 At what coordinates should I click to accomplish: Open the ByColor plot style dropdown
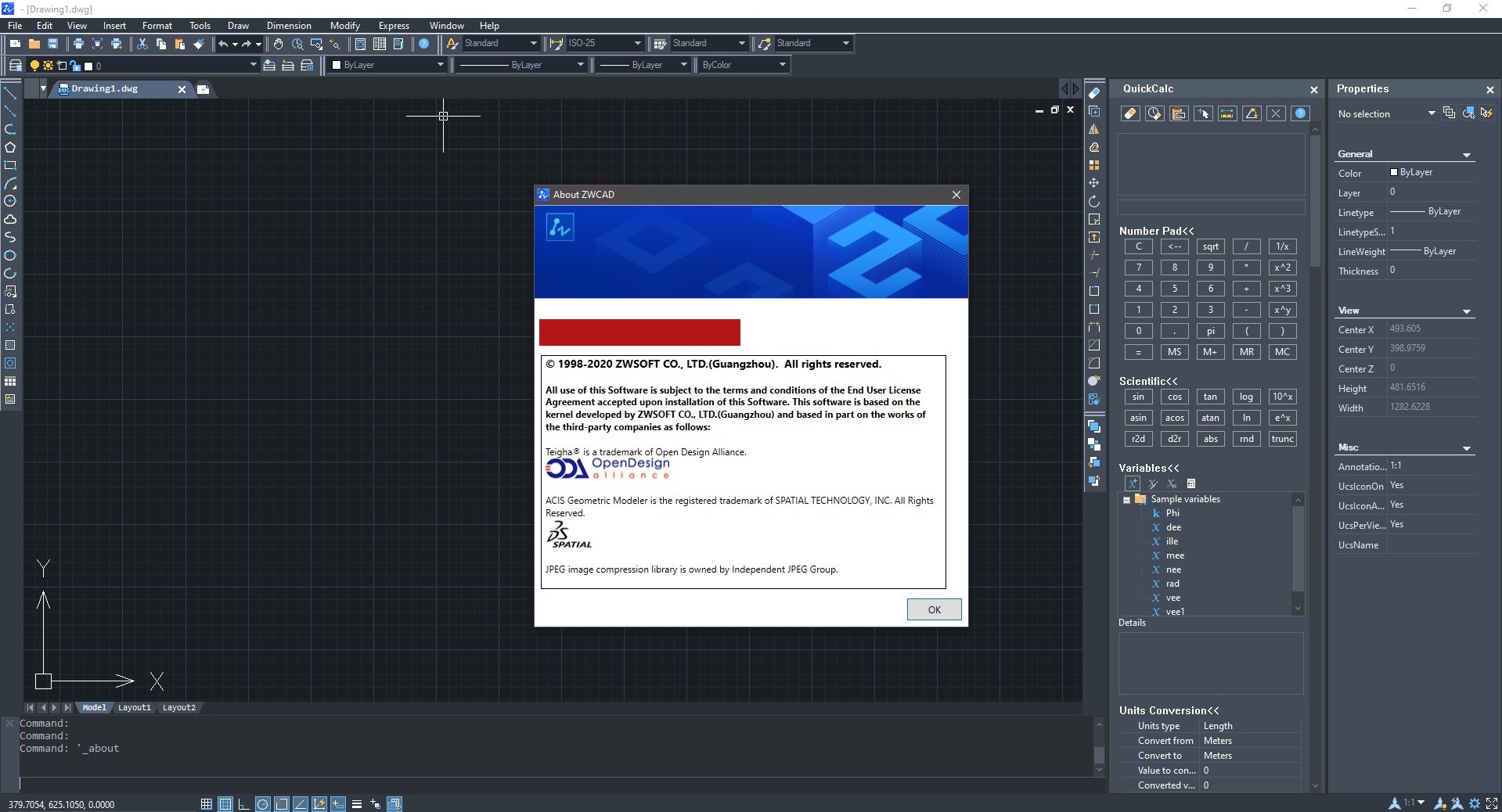744,66
